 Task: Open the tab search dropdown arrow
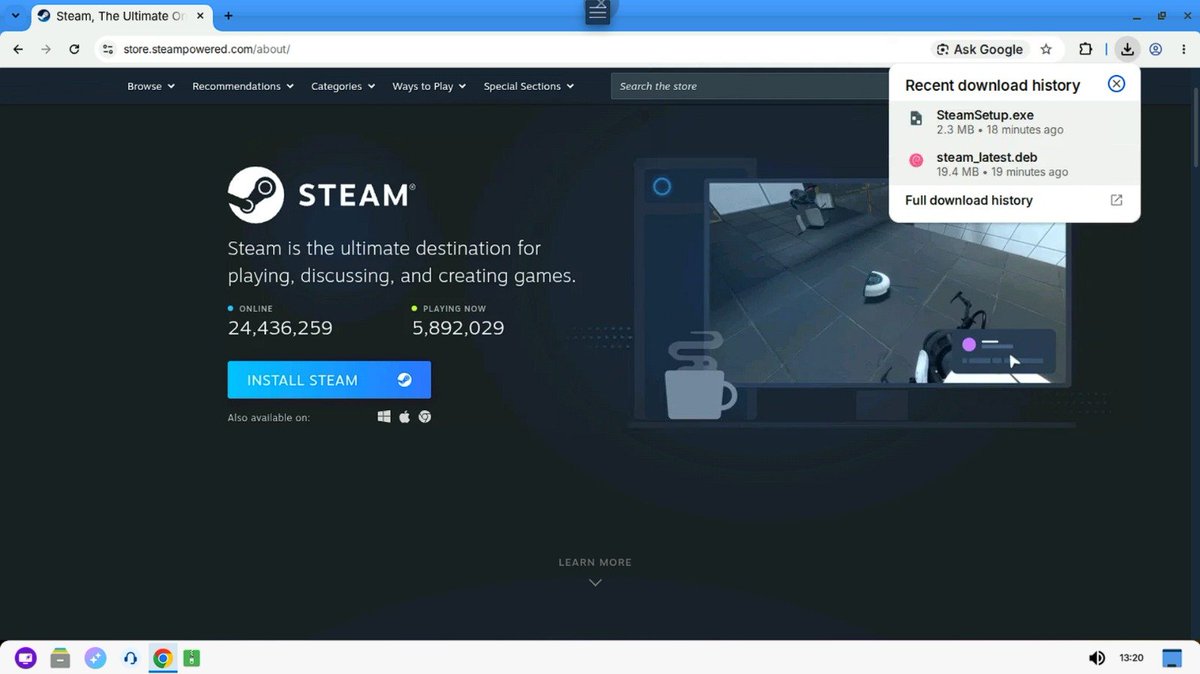[x=15, y=16]
